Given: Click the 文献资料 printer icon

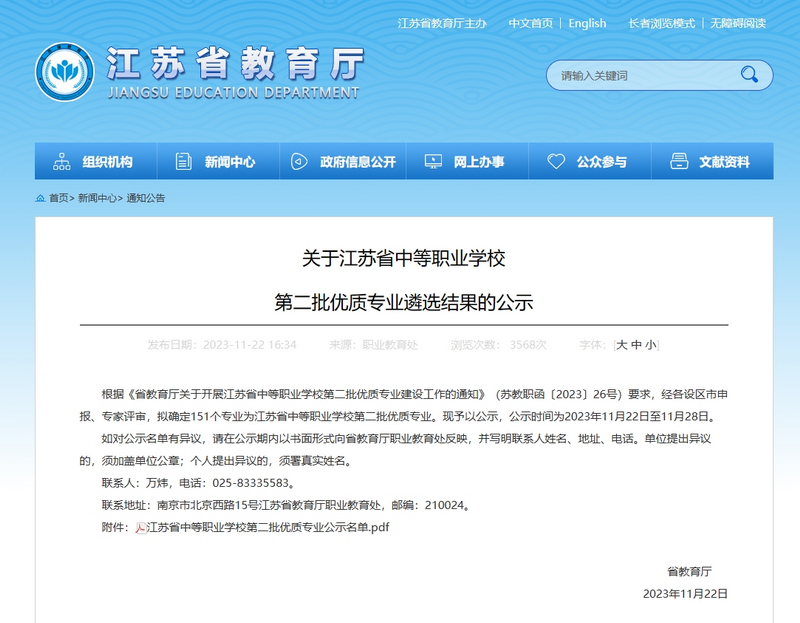Looking at the screenshot, I should tap(682, 159).
